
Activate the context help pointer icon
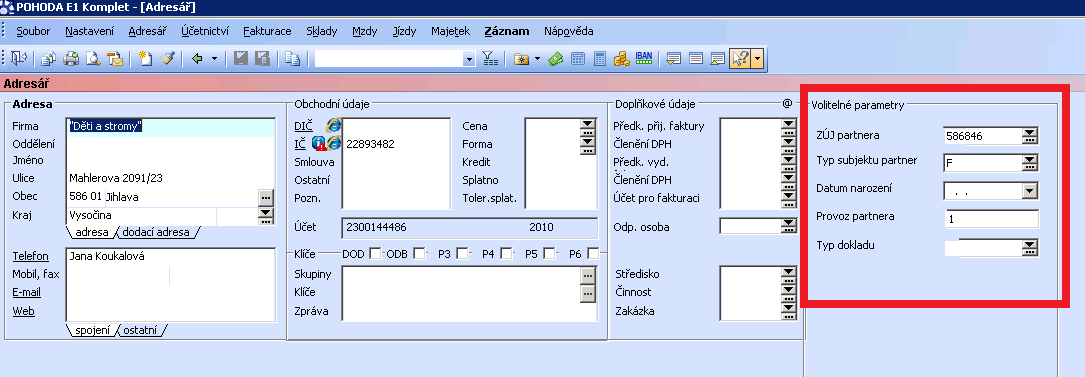[x=740, y=59]
